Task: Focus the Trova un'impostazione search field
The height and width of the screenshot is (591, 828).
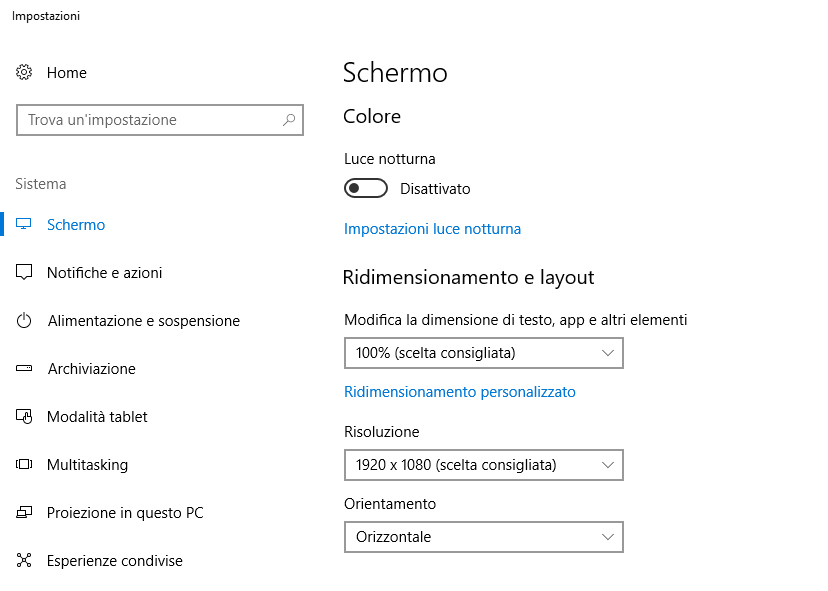Action: click(159, 120)
